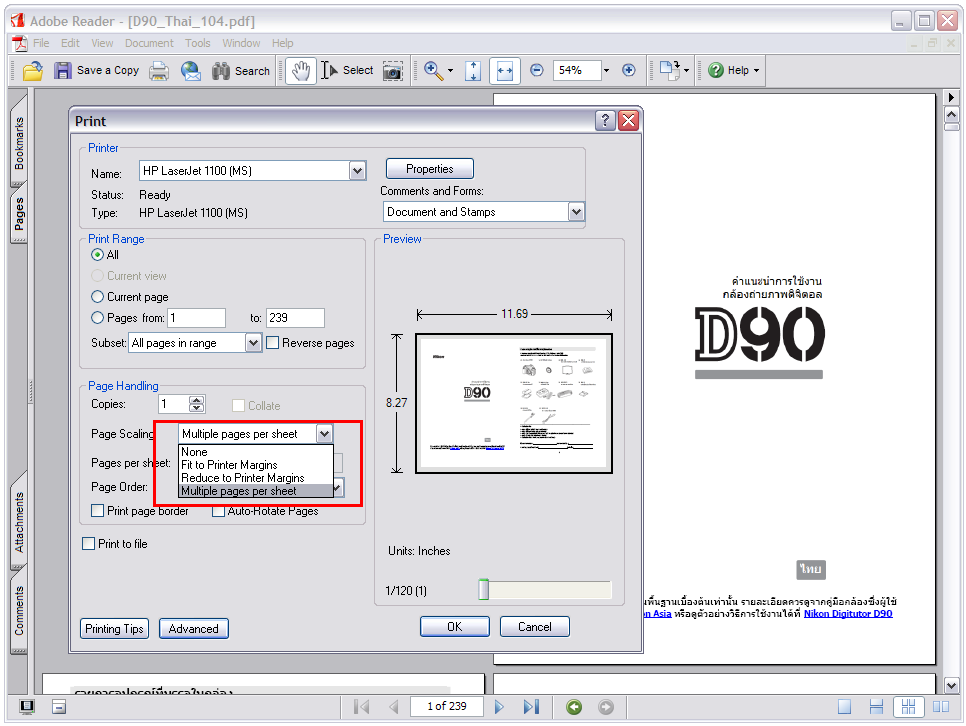Cancel the Print dialog
Screen dimensions: 966x726
(534, 627)
